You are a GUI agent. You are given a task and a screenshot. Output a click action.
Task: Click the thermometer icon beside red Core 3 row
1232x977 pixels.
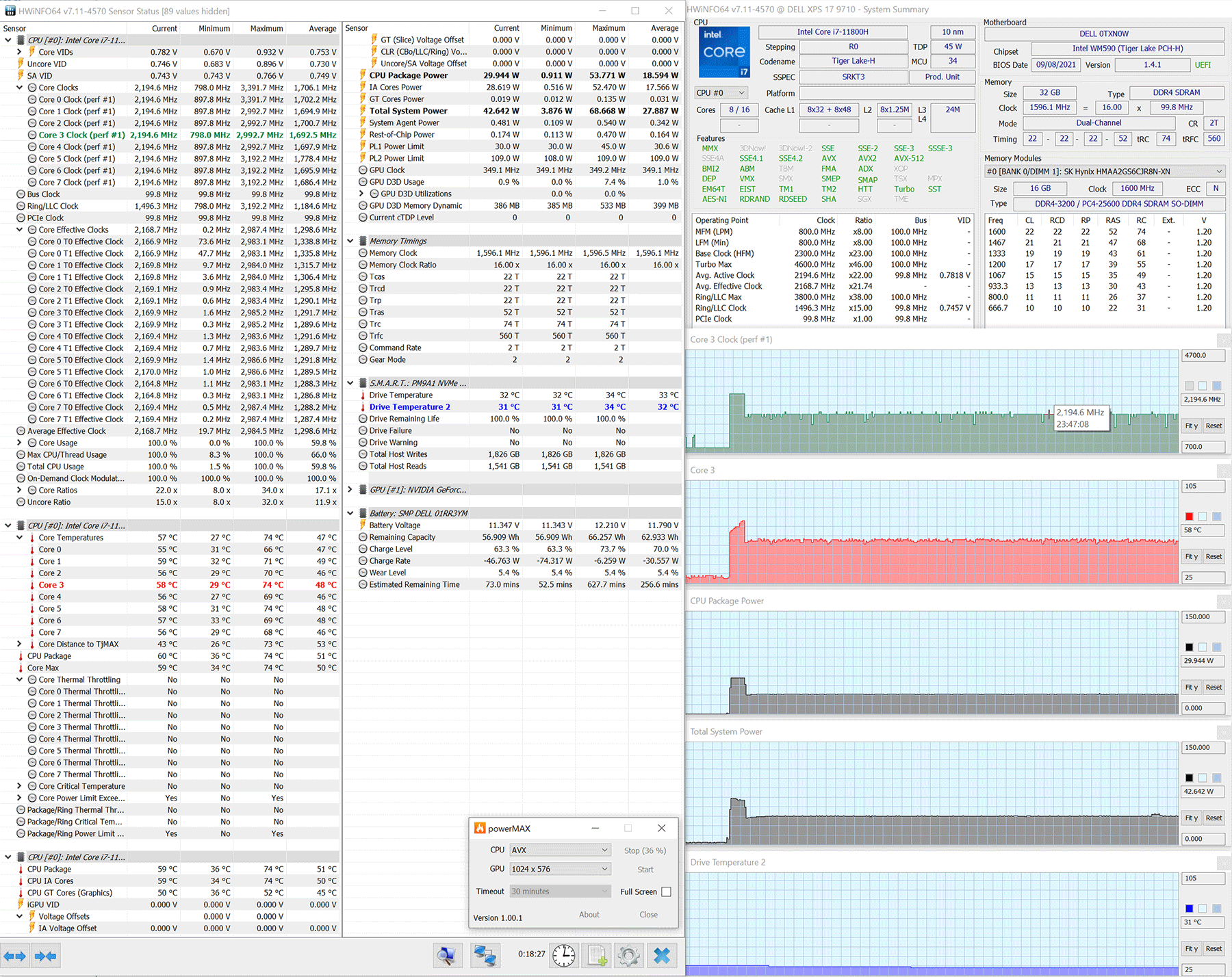click(31, 585)
